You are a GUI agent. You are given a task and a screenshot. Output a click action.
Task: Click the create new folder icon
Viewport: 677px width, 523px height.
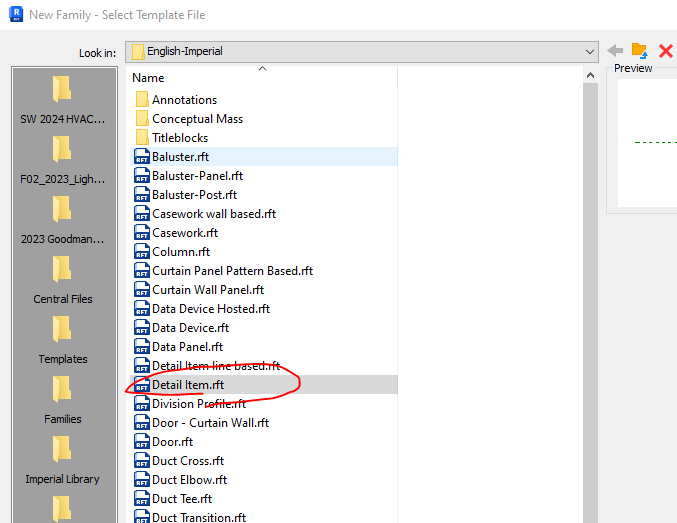click(x=639, y=51)
